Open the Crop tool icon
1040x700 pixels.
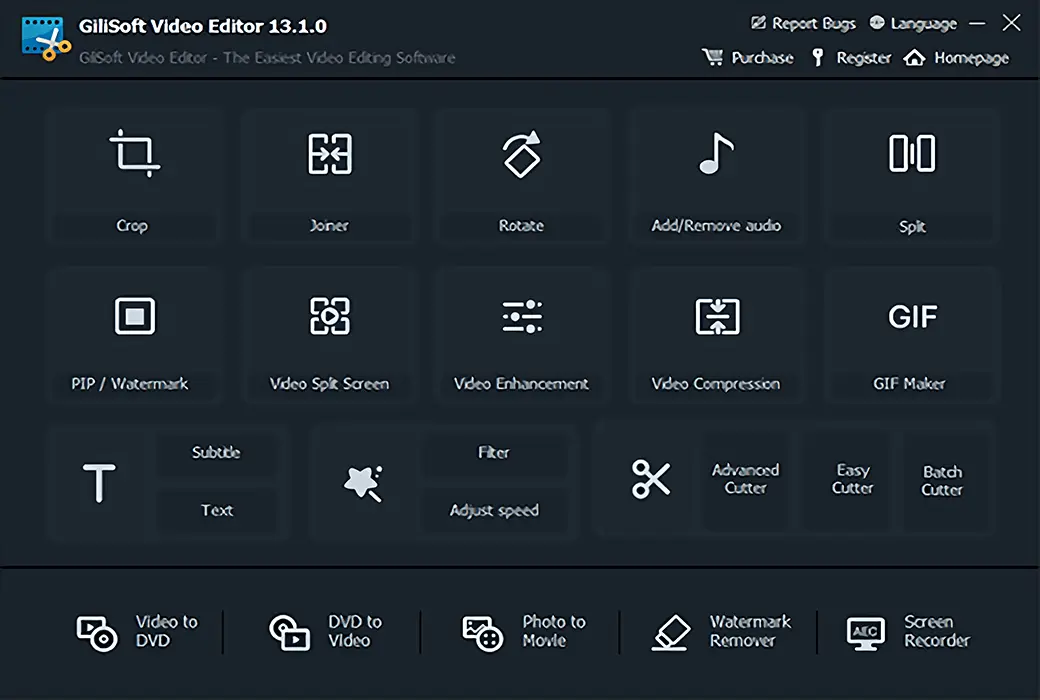point(135,153)
